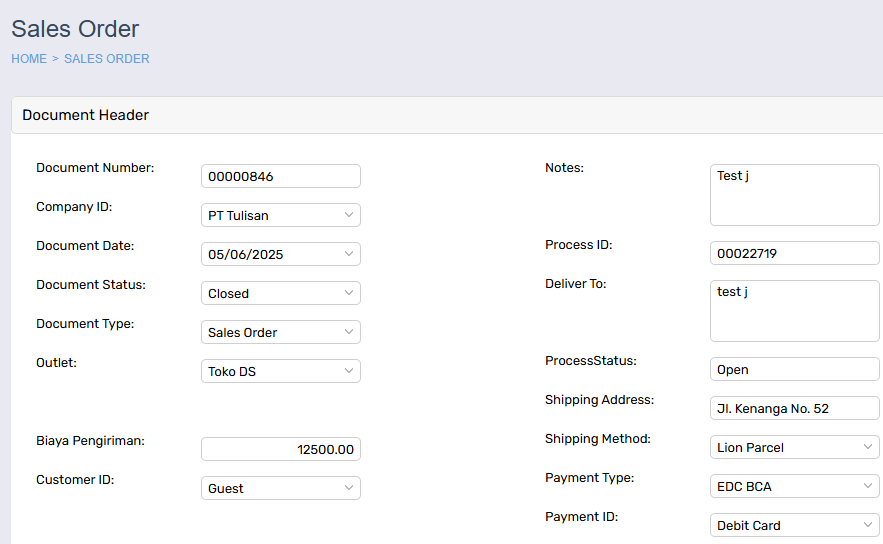883x544 pixels.
Task: Click the Document Header panel title
Action: pos(86,115)
